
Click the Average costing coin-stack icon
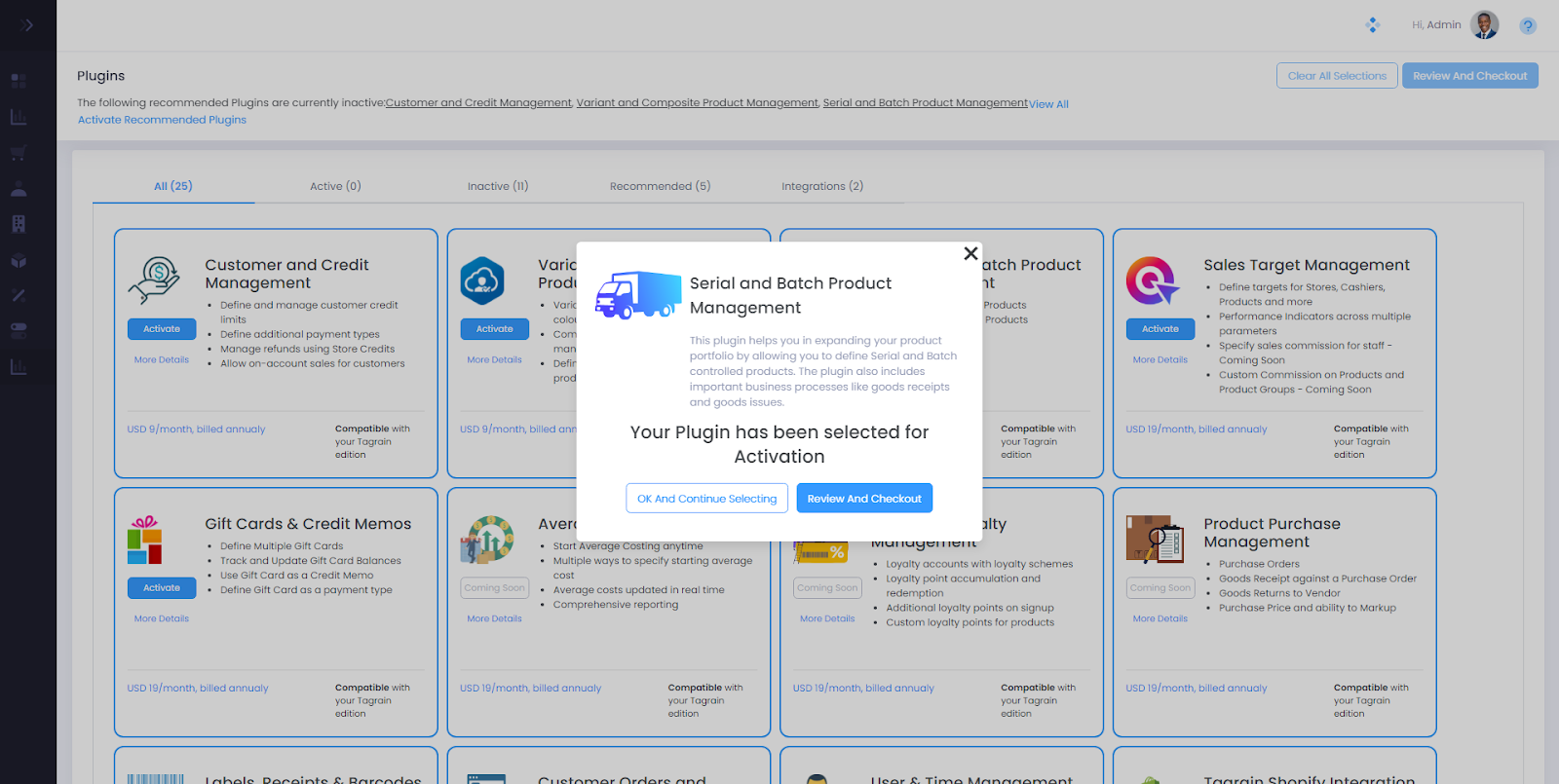point(487,540)
